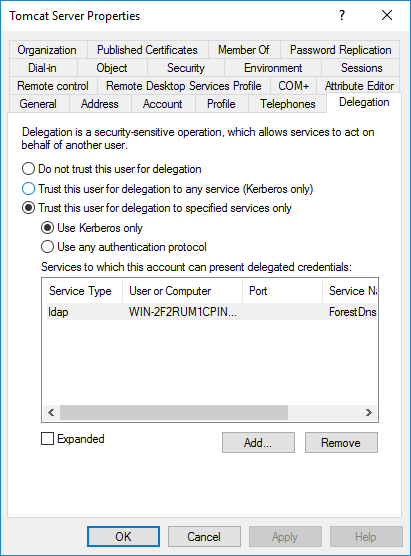This screenshot has width=411, height=556.
Task: Open the Telephones tab
Action: point(288,104)
